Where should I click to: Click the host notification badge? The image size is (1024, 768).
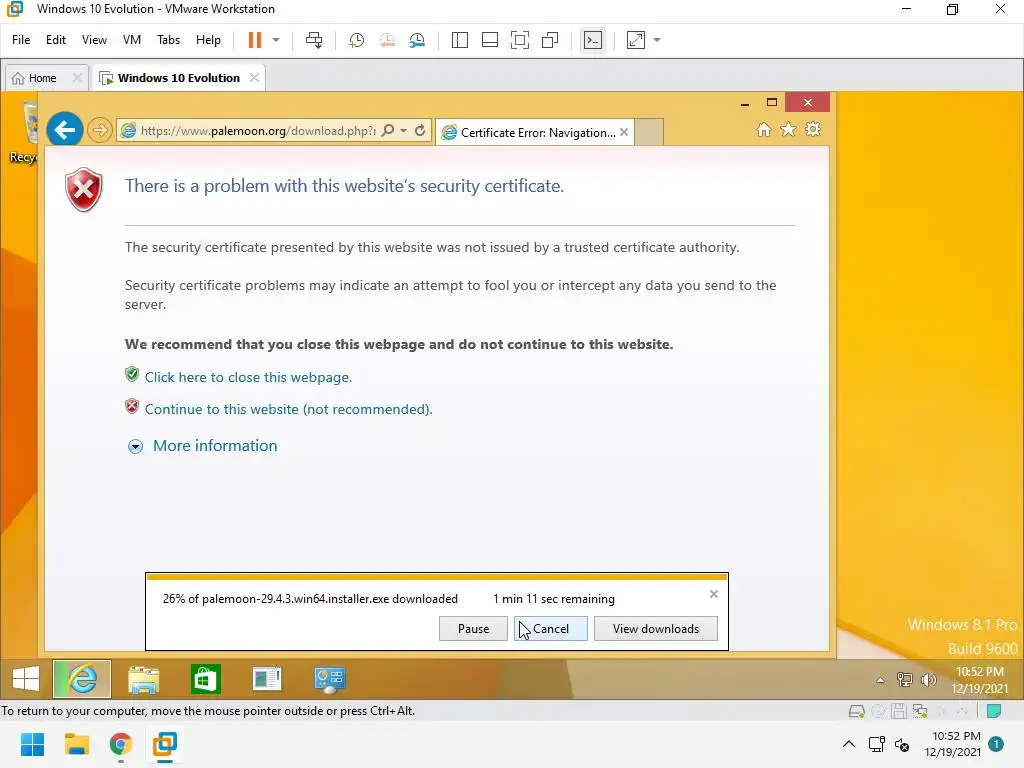click(x=996, y=744)
